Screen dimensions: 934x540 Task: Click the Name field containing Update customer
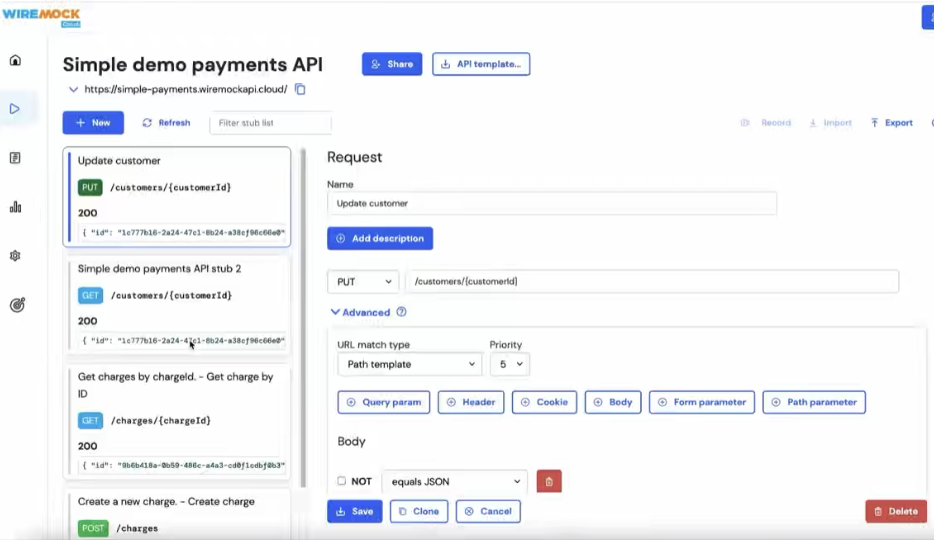pyautogui.click(x=552, y=203)
